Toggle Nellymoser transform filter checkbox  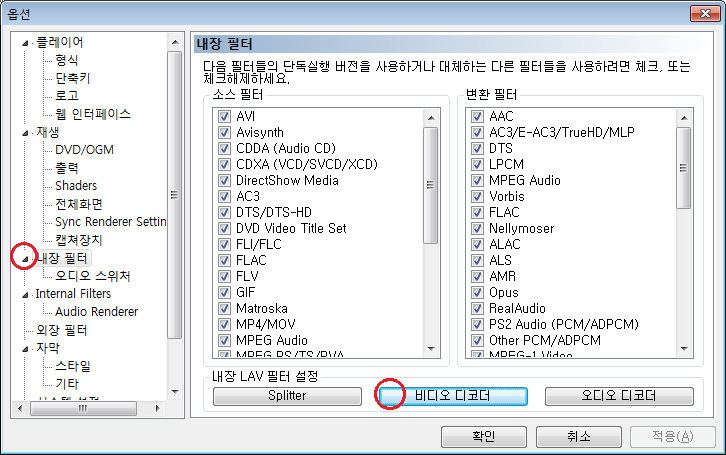pos(477,228)
